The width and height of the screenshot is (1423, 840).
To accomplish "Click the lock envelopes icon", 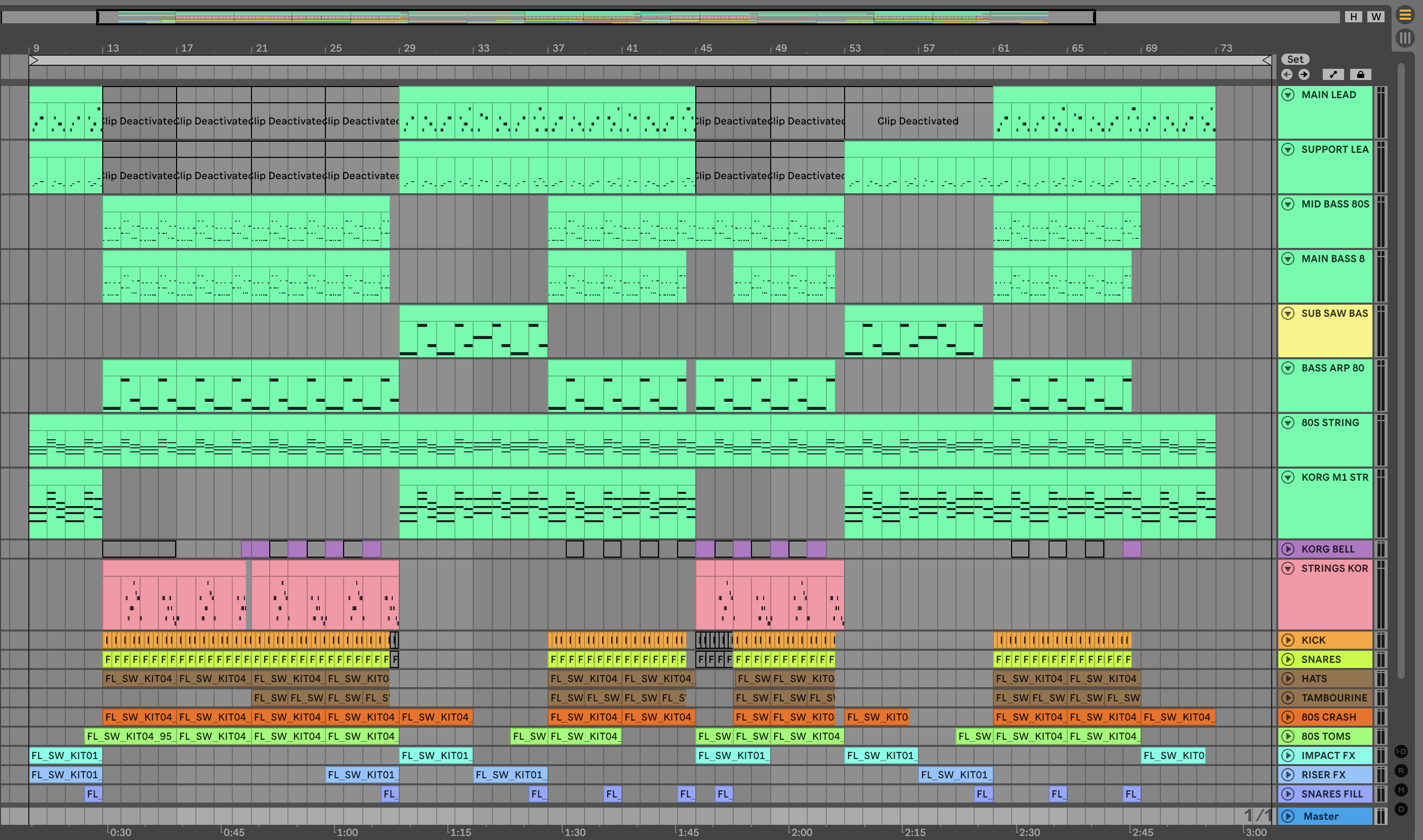I will (1361, 75).
